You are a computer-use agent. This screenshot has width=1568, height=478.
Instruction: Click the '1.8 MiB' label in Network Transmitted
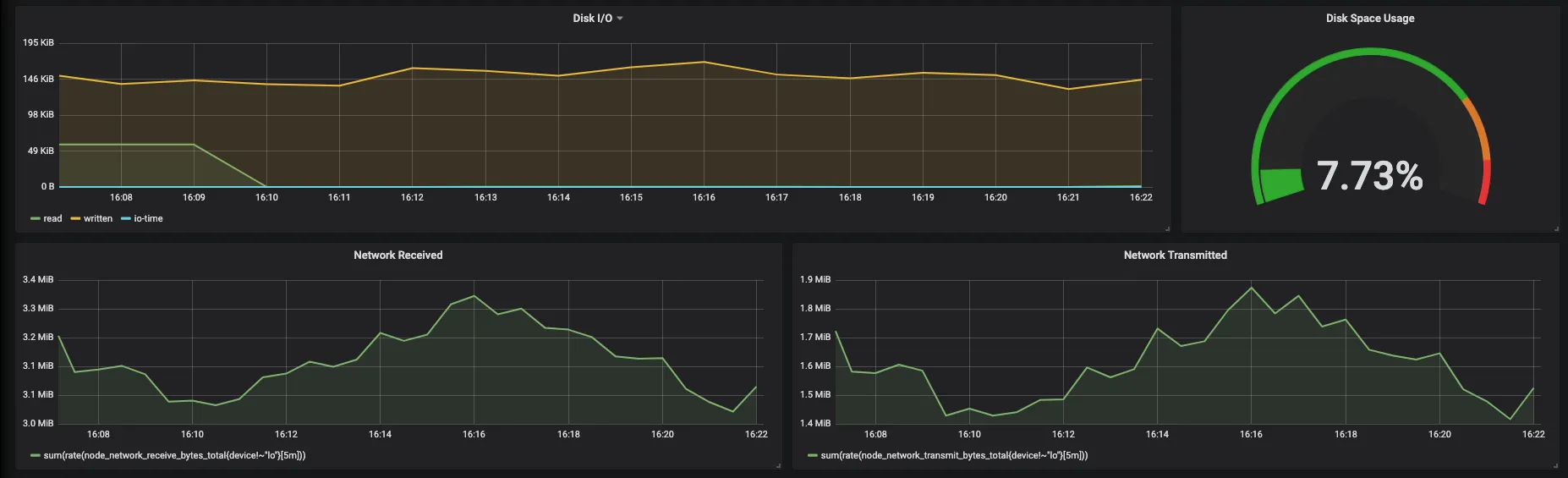[815, 308]
